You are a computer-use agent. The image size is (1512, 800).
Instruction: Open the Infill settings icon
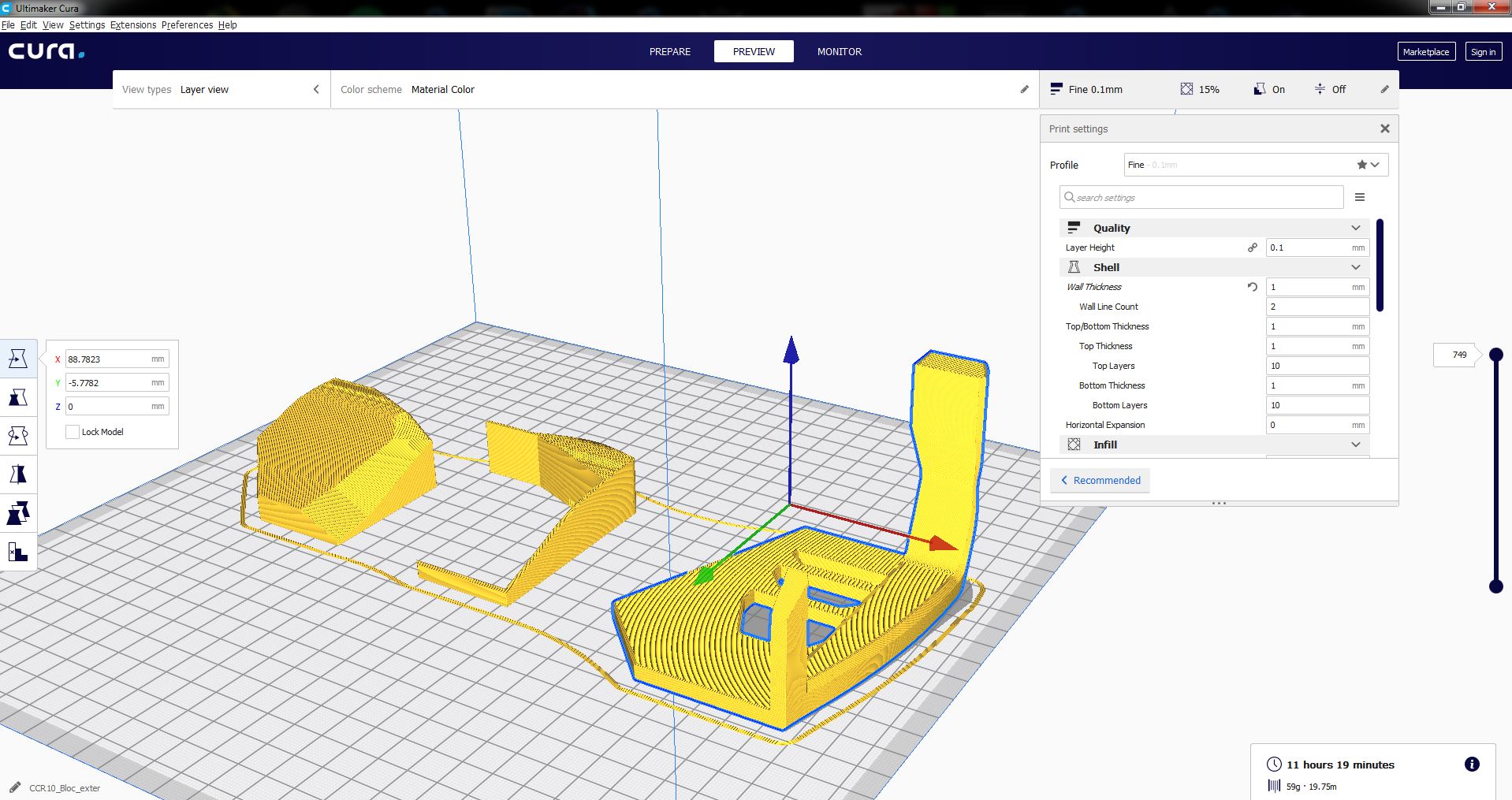pos(1074,445)
